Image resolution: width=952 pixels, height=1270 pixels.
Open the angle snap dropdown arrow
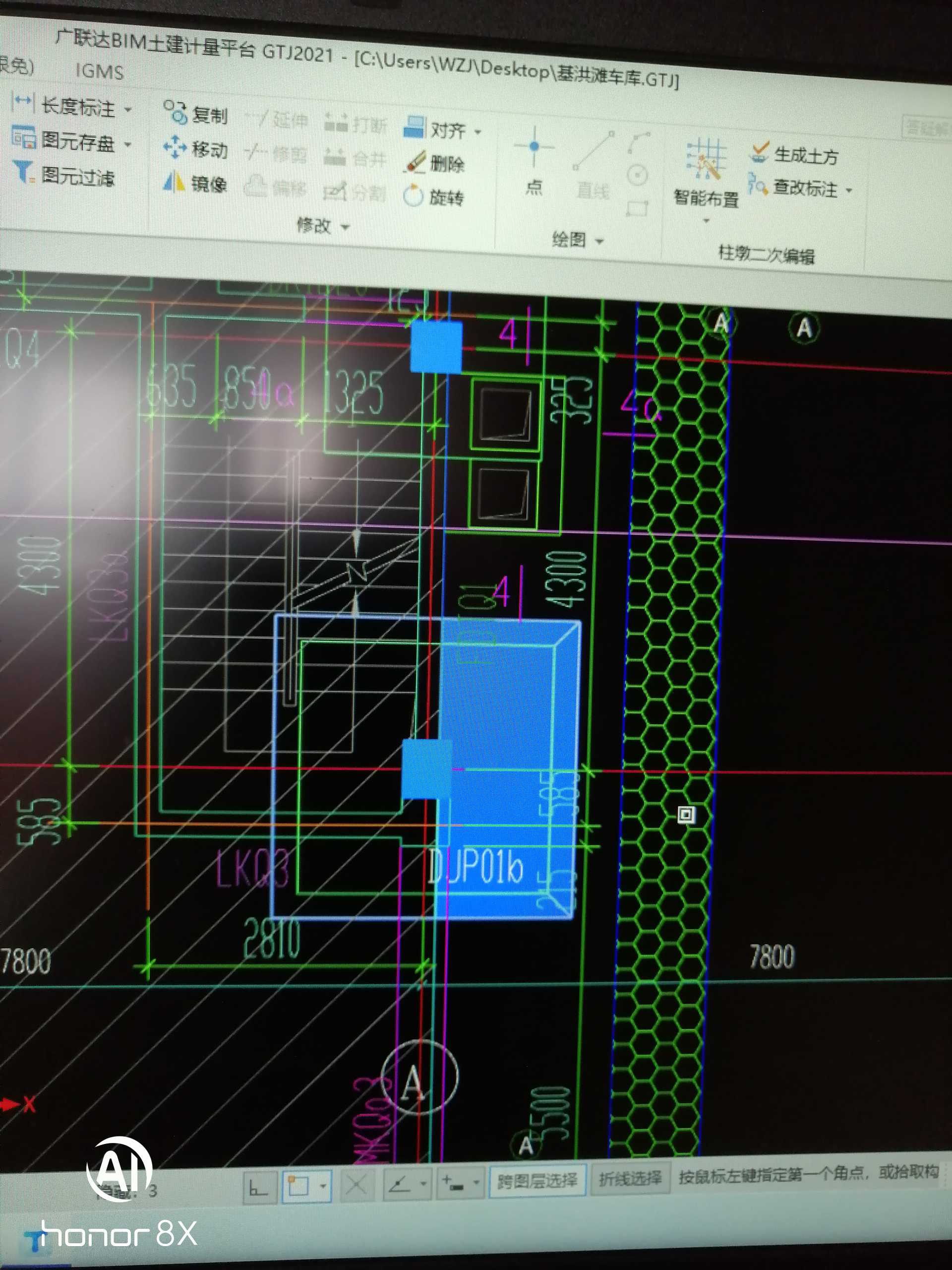point(423,1183)
